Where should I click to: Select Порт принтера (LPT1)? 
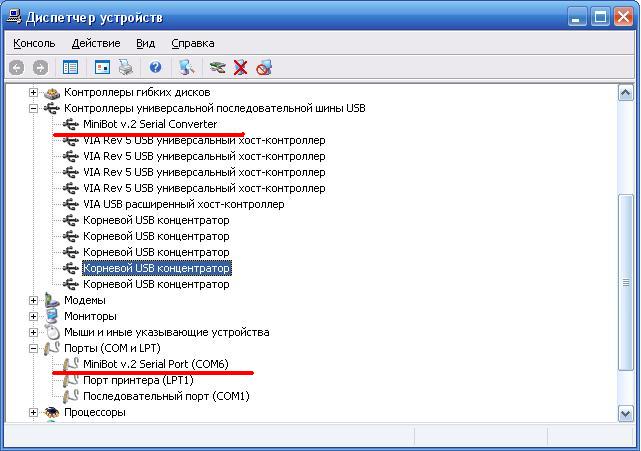138,380
